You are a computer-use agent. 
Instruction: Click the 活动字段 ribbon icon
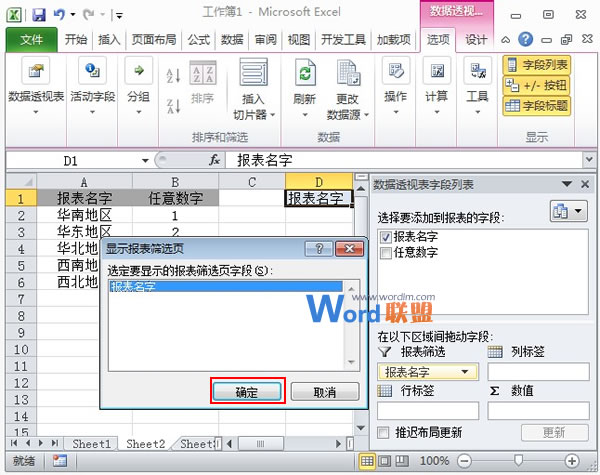(x=92, y=74)
